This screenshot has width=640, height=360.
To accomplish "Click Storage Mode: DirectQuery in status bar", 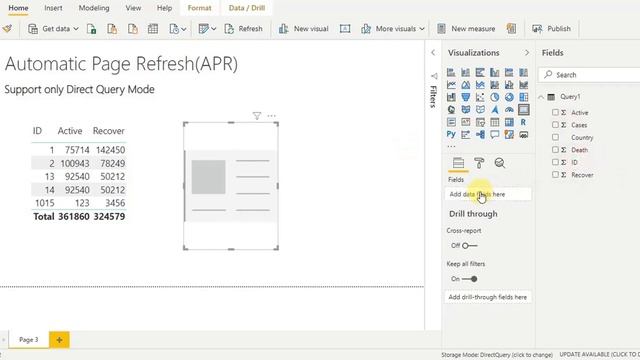I will click(x=497, y=355).
